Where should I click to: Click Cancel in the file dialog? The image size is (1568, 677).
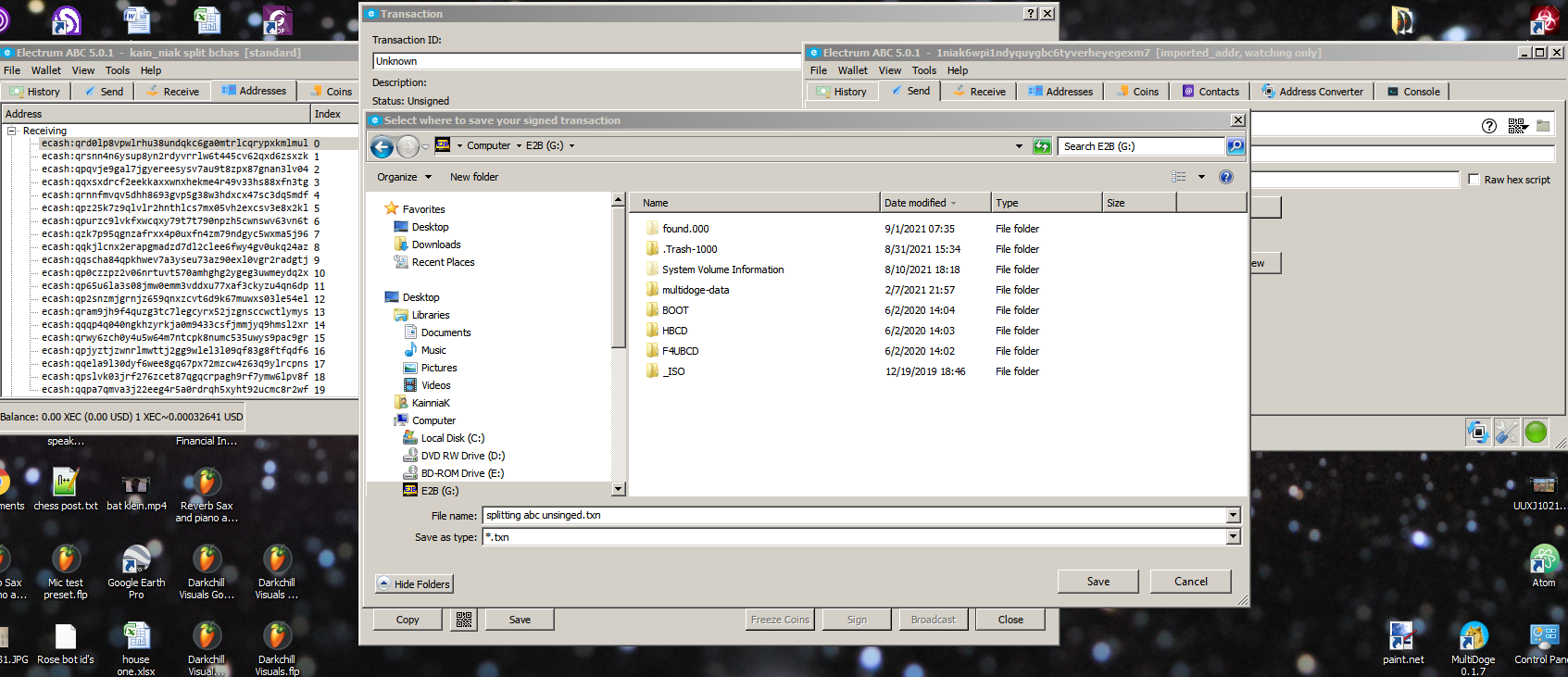tap(1191, 582)
